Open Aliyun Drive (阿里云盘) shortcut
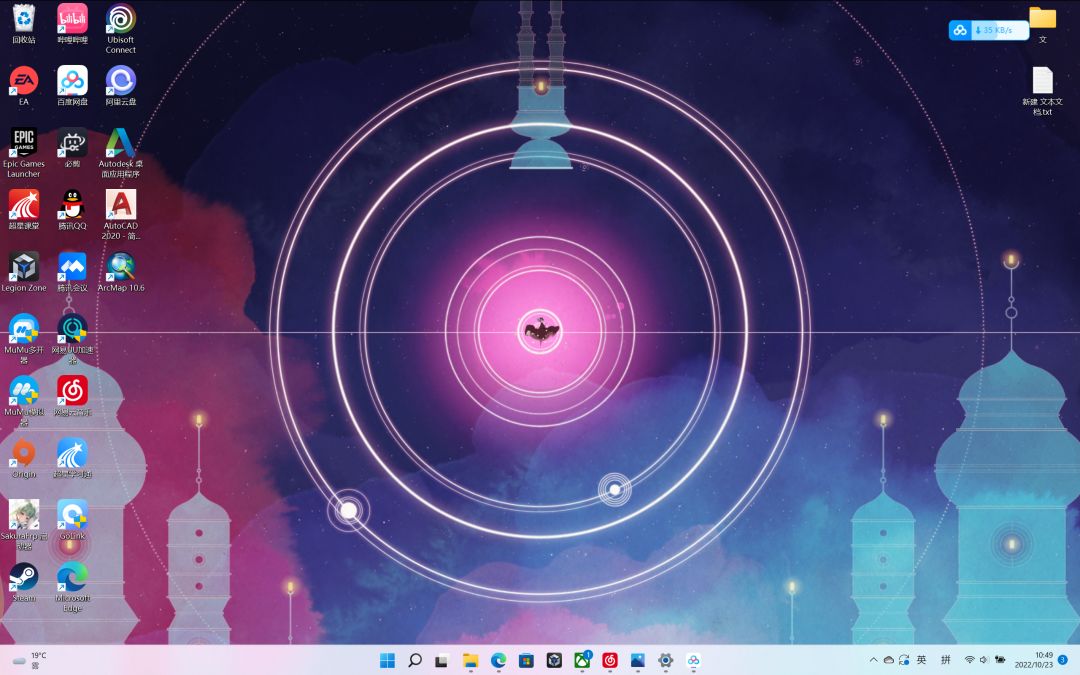Screen dimensions: 1080x675 point(121,86)
